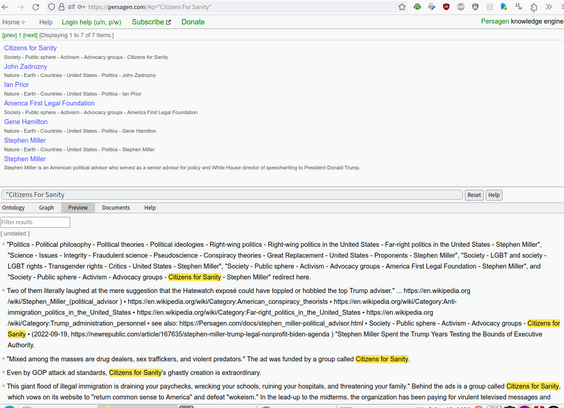The width and height of the screenshot is (564, 408).
Task: Select the Ontology tab
Action: click(x=14, y=208)
